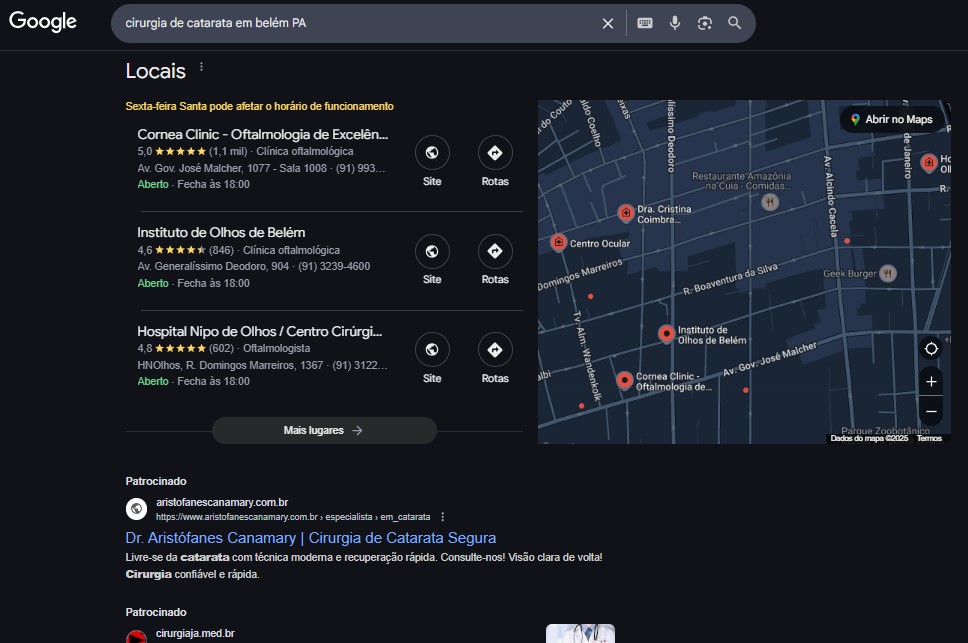Open Google Lens image search
968x643 pixels.
704,23
